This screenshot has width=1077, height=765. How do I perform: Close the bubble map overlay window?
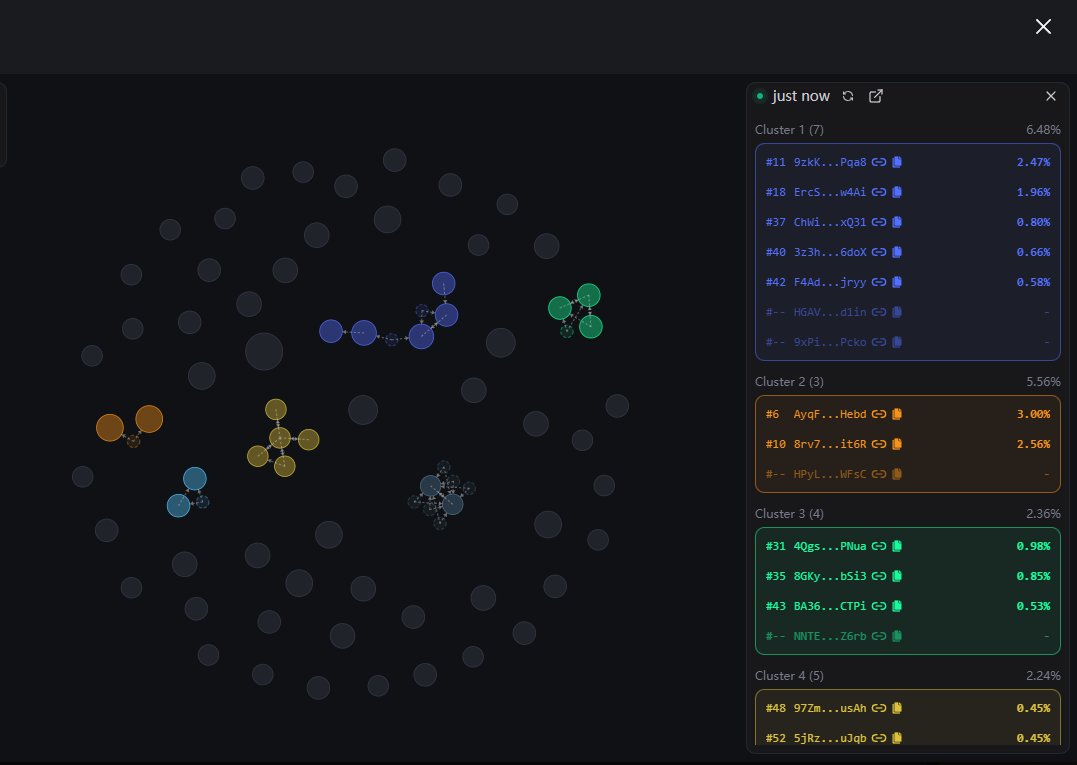(x=1043, y=27)
